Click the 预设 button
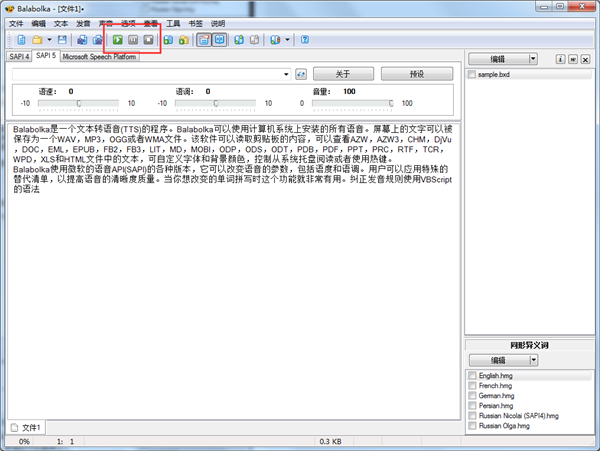600x451 pixels. pos(416,74)
